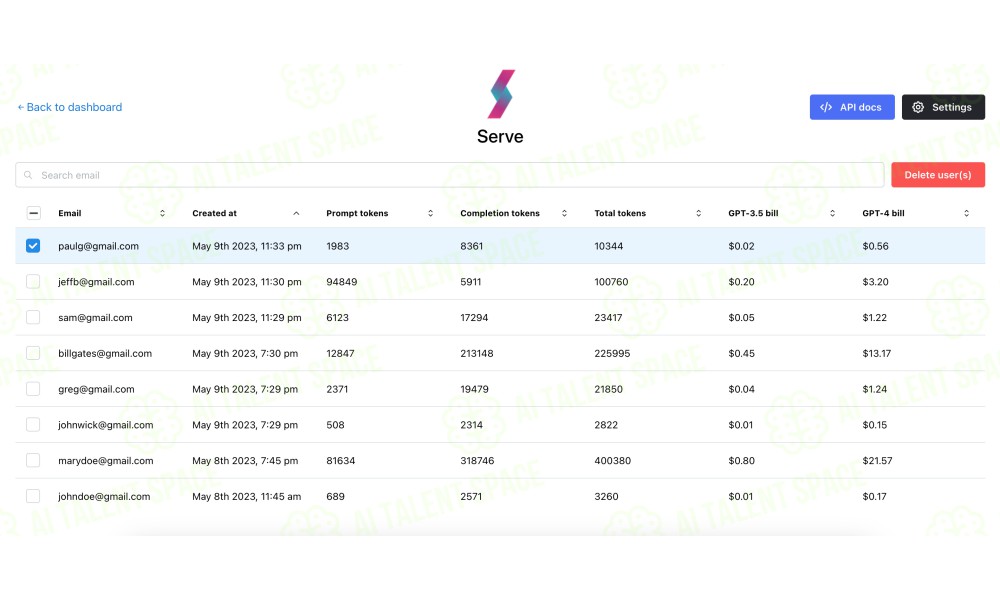Sort the table by GPT-3.5 bill
1000x600 pixels.
[832, 213]
